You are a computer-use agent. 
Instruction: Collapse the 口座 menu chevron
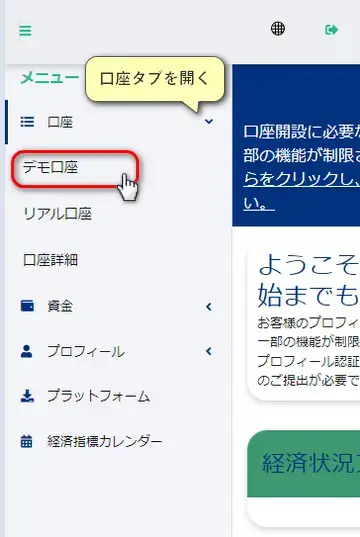pyautogui.click(x=209, y=121)
